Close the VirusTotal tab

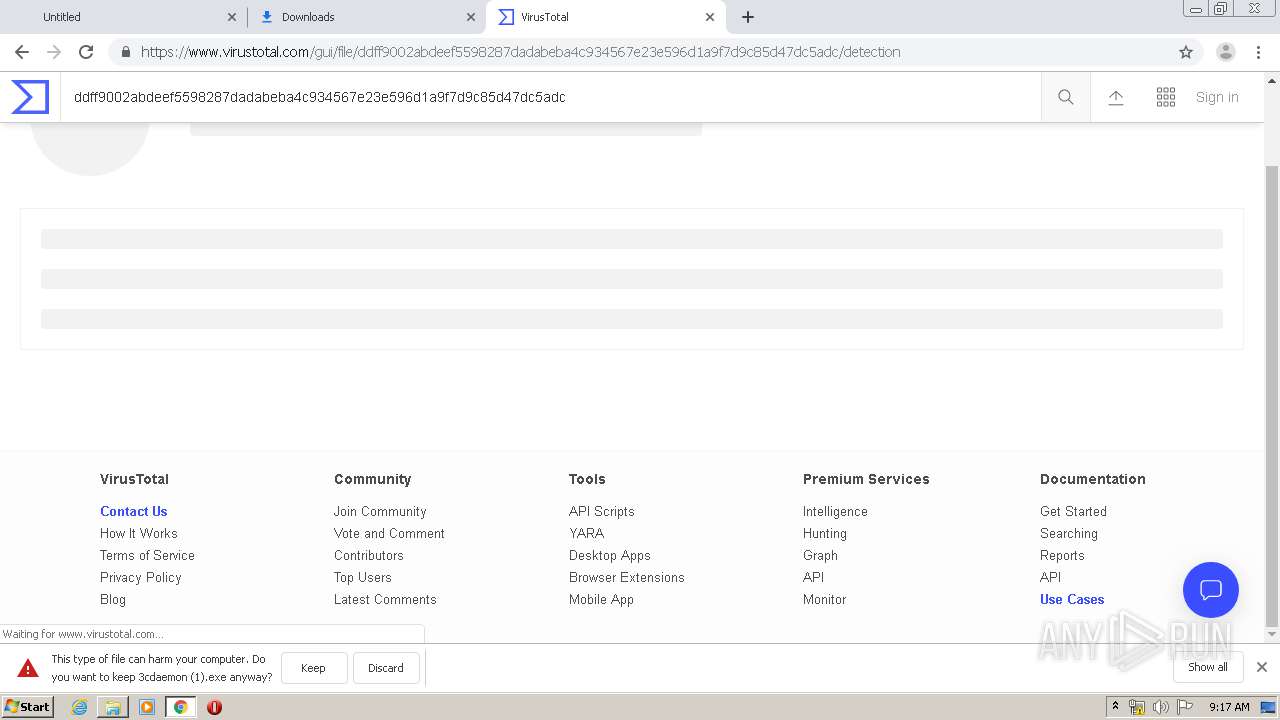click(x=710, y=17)
